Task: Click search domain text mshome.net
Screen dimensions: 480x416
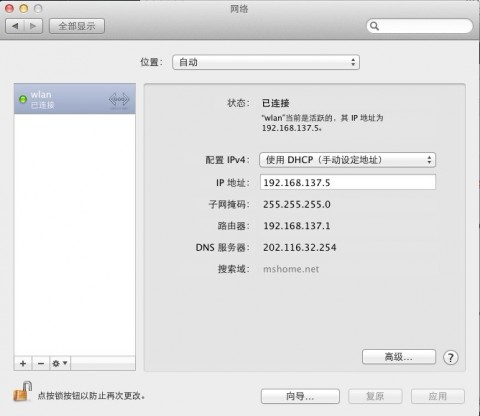Action: point(291,269)
